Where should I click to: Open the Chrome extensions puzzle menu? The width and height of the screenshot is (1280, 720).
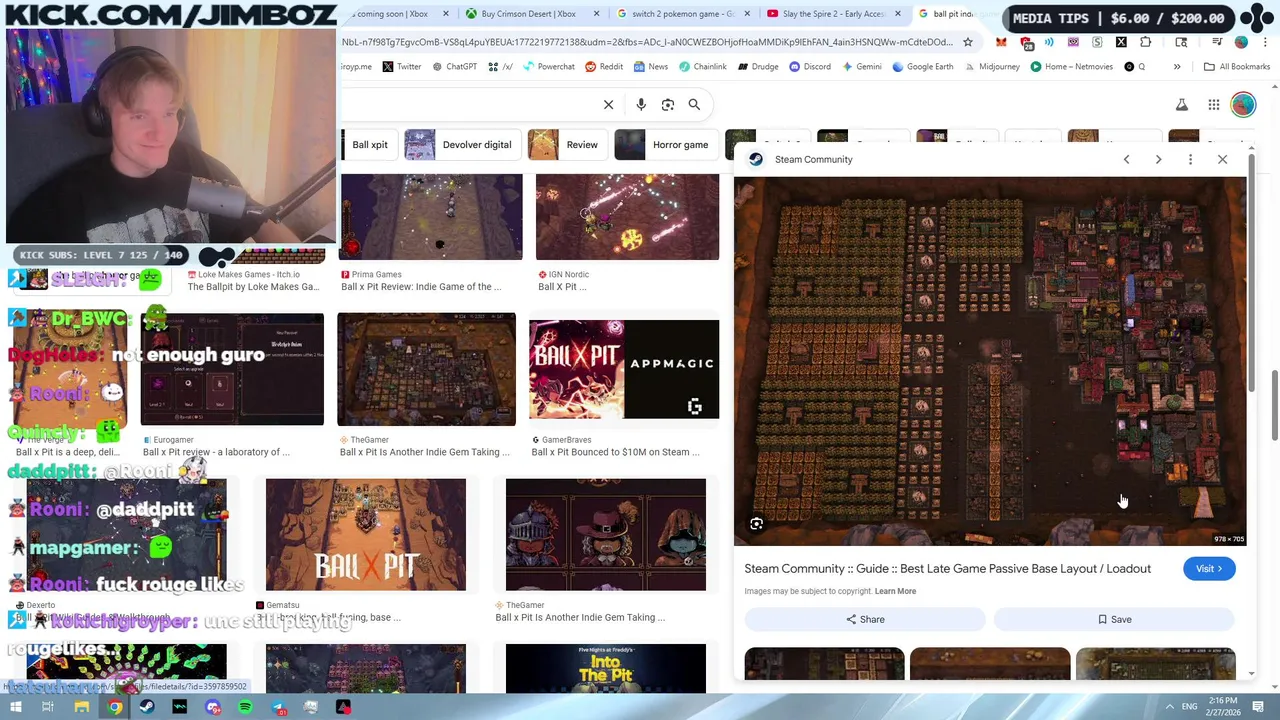pos(1145,42)
